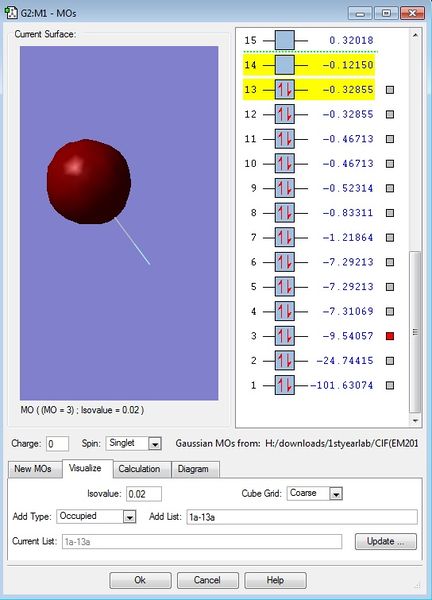Image resolution: width=432 pixels, height=600 pixels.
Task: Click energy value -0.52314
Action: tap(348, 188)
